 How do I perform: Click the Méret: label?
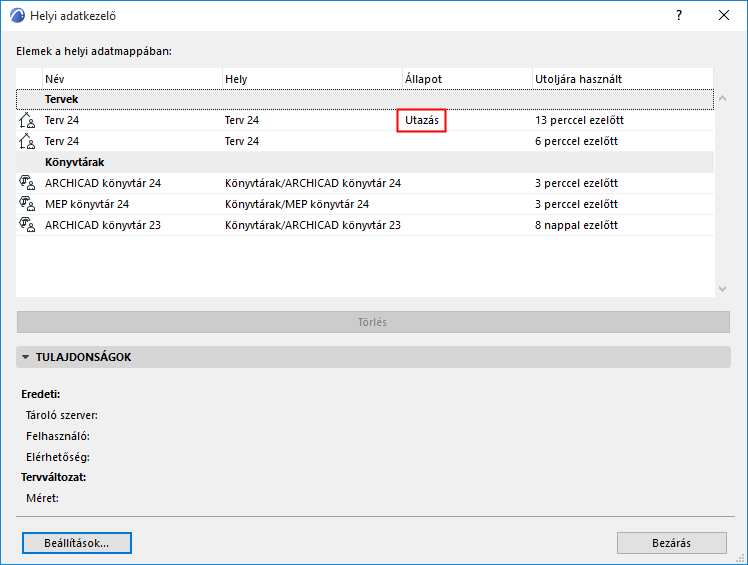pyautogui.click(x=42, y=498)
